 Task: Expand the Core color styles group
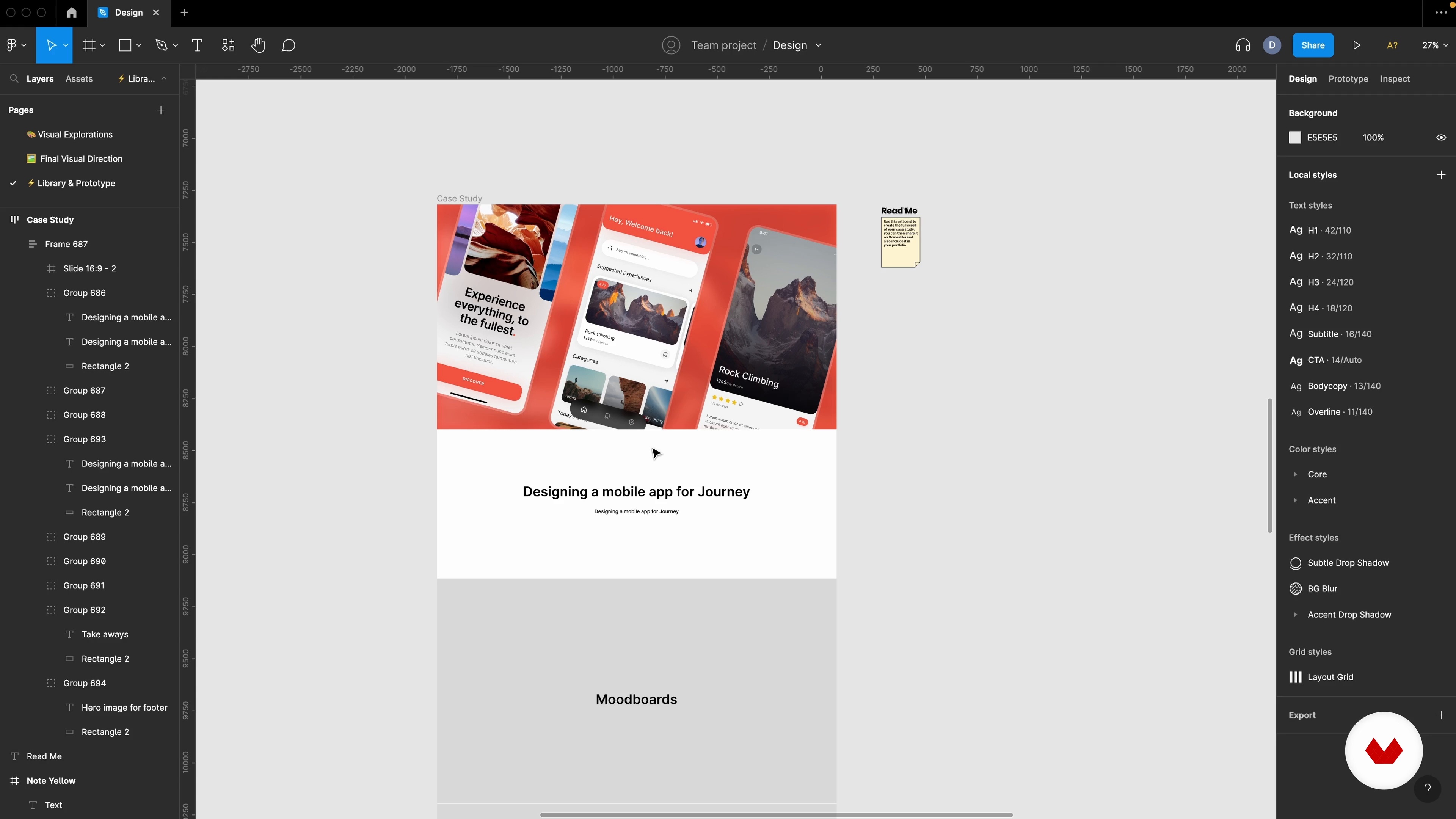1296,474
